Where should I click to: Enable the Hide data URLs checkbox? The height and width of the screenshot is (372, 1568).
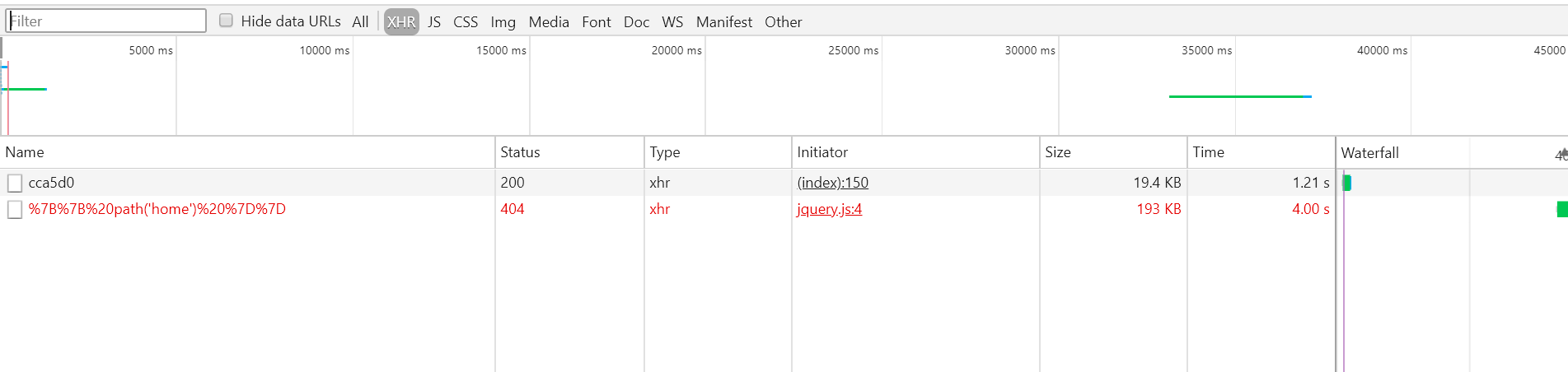(x=226, y=21)
